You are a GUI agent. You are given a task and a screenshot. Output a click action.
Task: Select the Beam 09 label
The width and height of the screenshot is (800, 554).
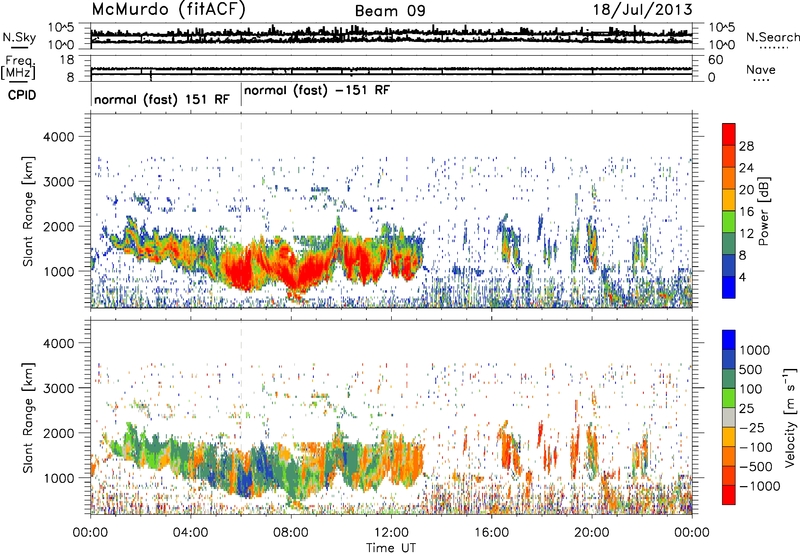390,11
